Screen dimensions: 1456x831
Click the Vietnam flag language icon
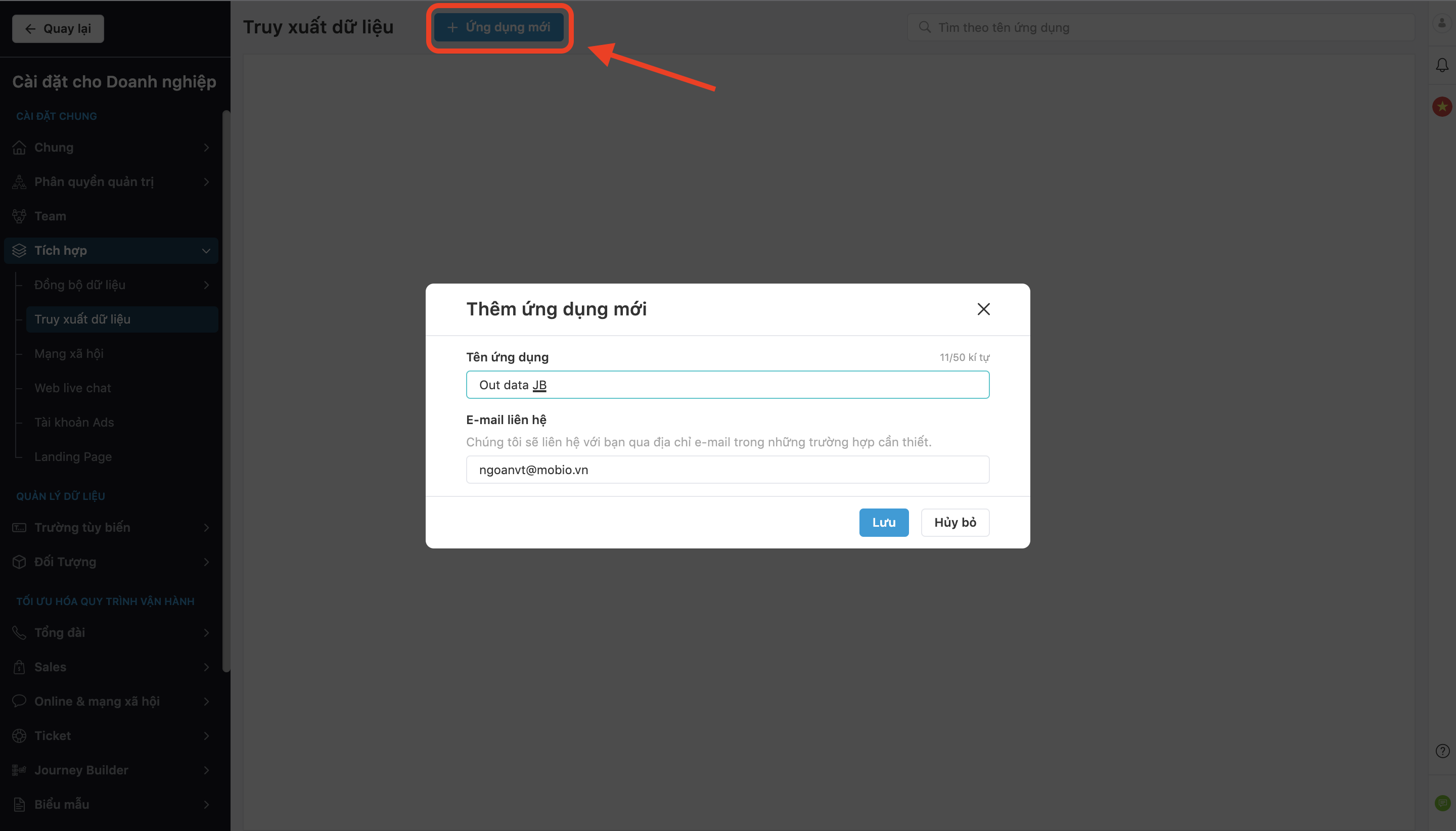point(1442,106)
